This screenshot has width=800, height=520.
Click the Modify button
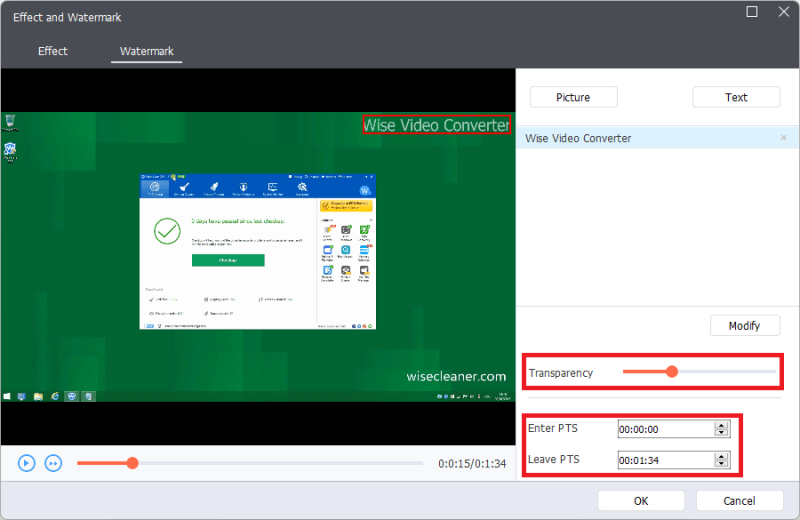(x=745, y=326)
